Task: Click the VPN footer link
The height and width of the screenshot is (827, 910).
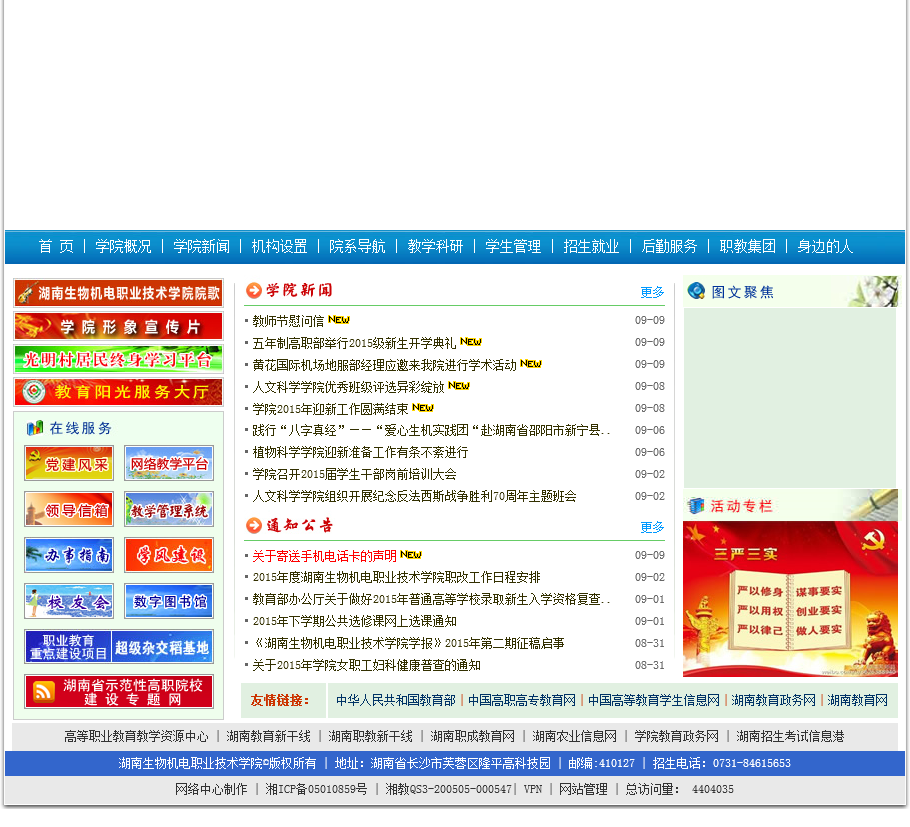Action: pos(533,789)
